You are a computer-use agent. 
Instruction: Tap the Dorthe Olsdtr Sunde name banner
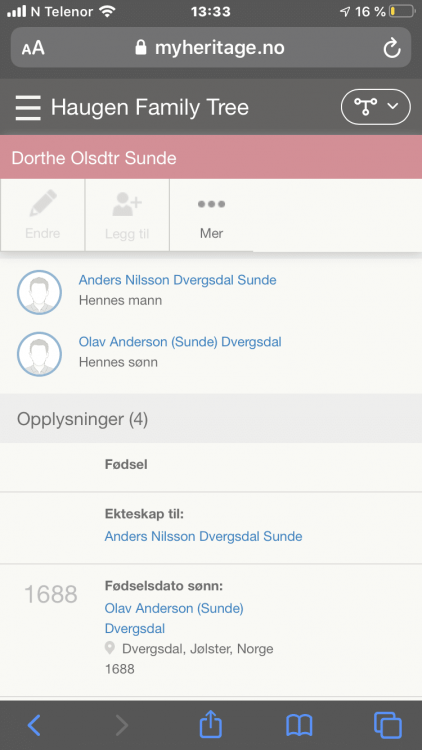click(211, 157)
